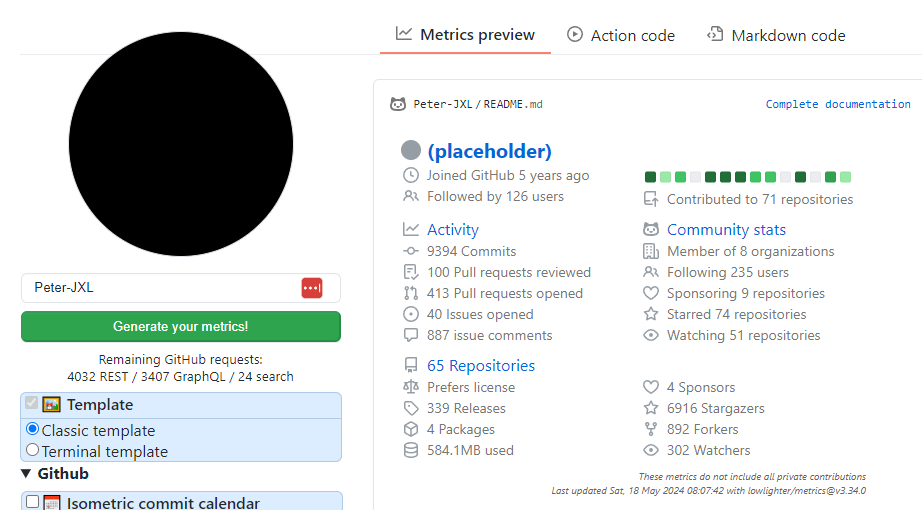Click the heart icon beside 4 Sponsors

point(651,386)
